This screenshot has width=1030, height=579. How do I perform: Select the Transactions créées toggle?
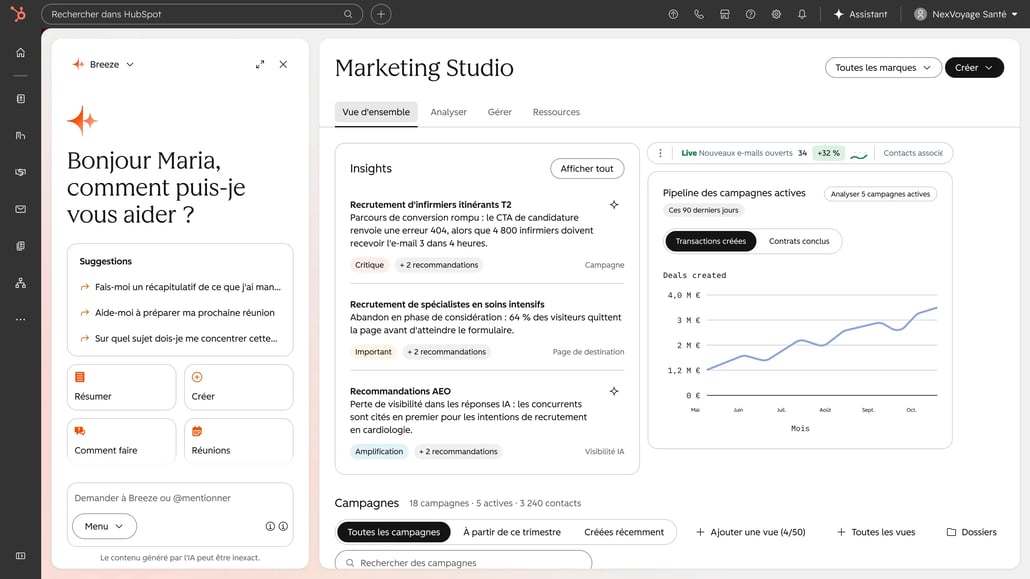(711, 241)
